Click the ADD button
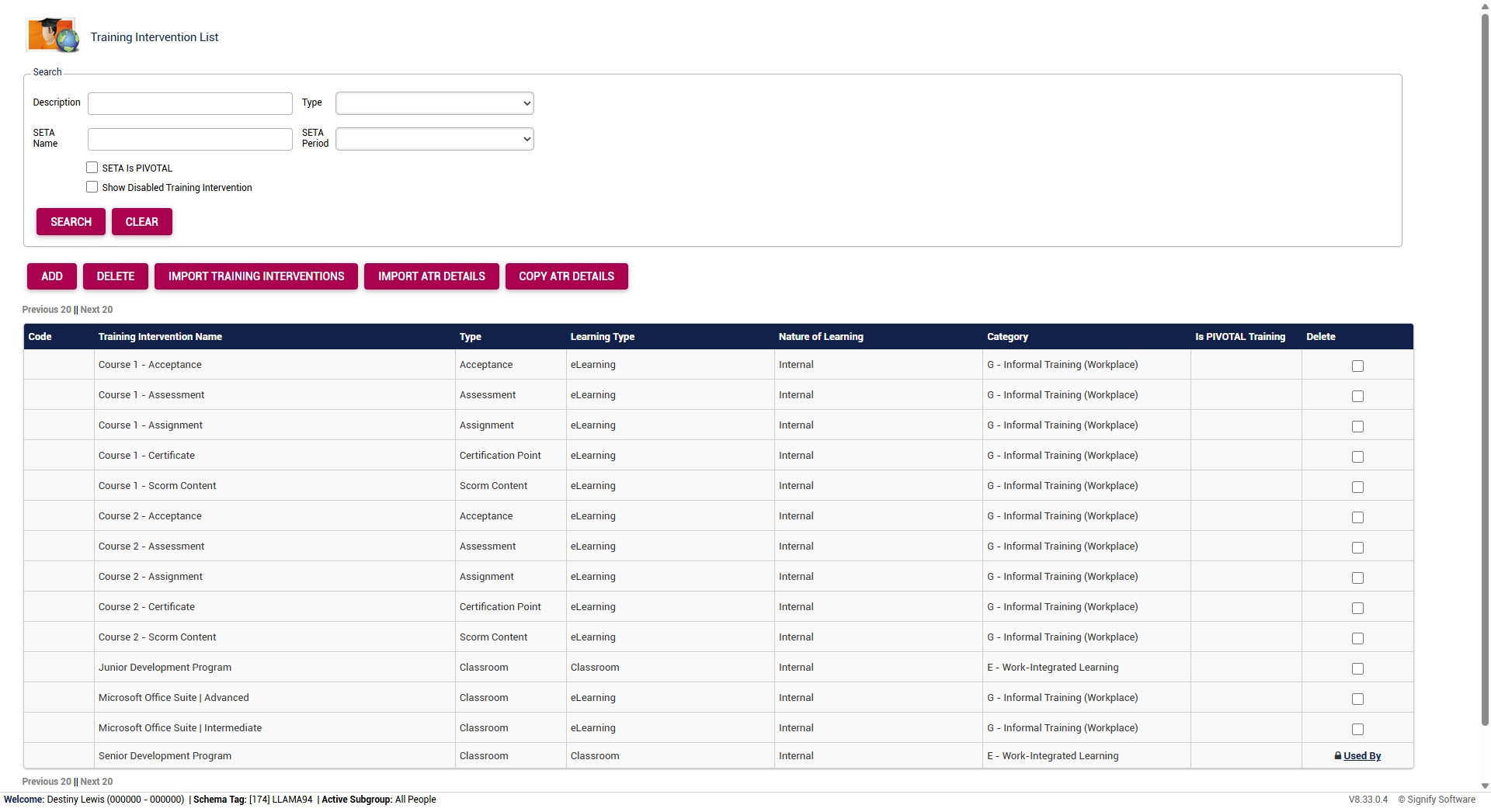The width and height of the screenshot is (1491, 812). (x=52, y=276)
